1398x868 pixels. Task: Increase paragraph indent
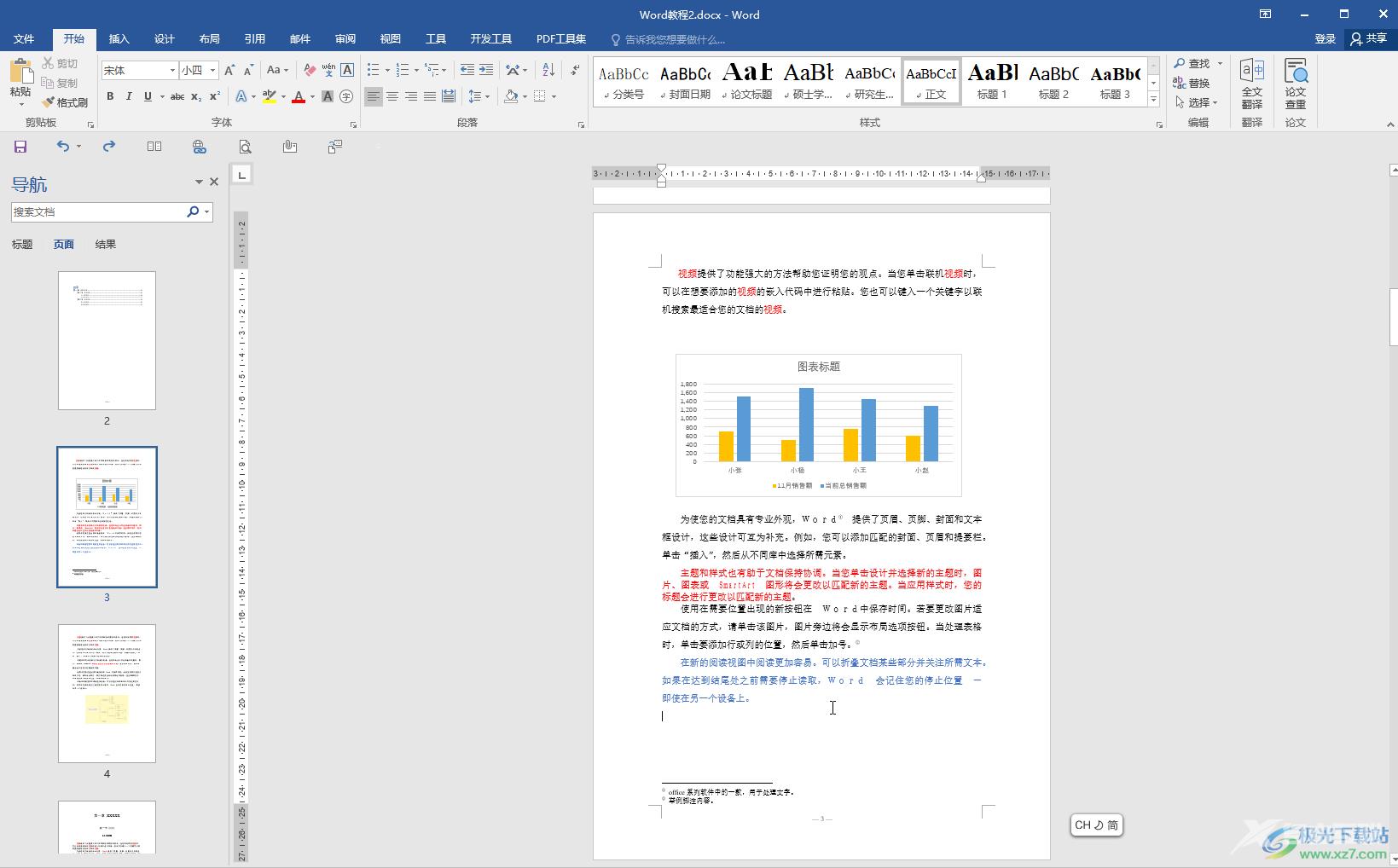(x=487, y=70)
